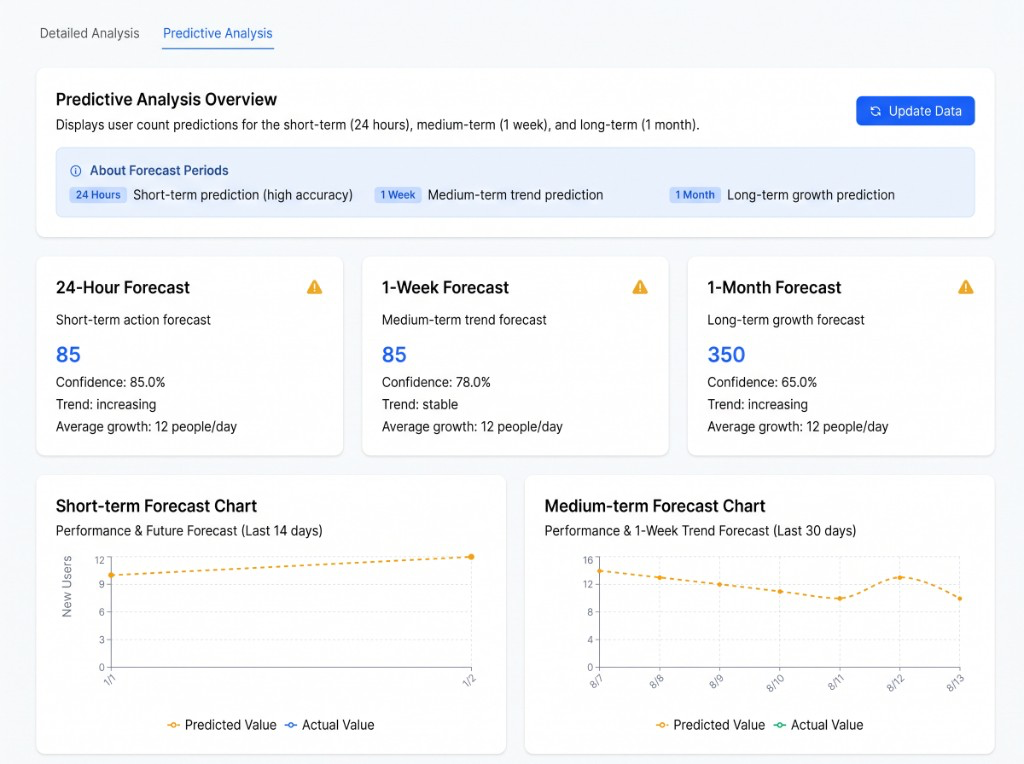Click 'Short-term prediction (high accuracy)' text
1024x764 pixels.
point(243,195)
